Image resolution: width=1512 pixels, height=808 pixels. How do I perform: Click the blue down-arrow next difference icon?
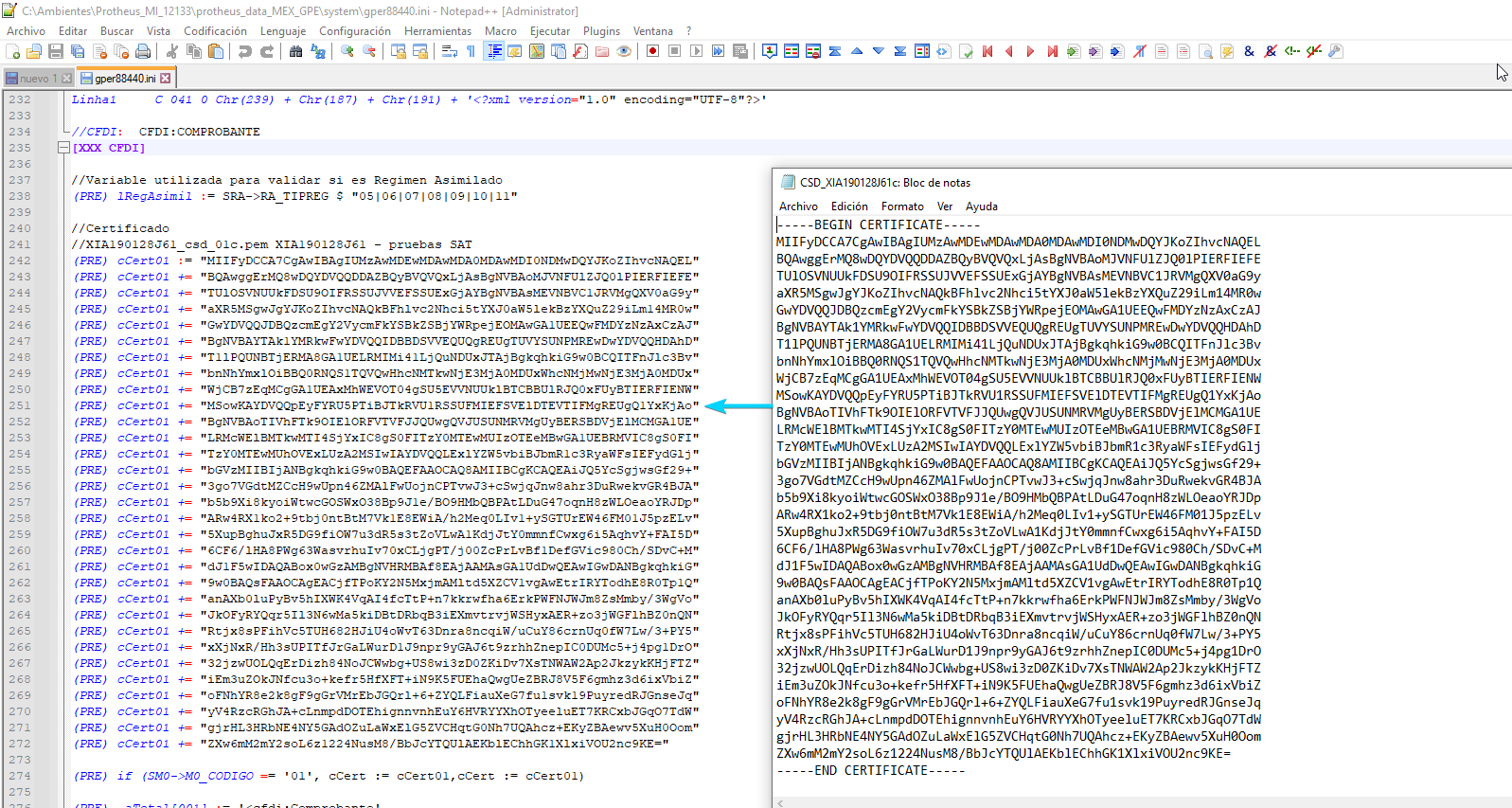pos(879,51)
